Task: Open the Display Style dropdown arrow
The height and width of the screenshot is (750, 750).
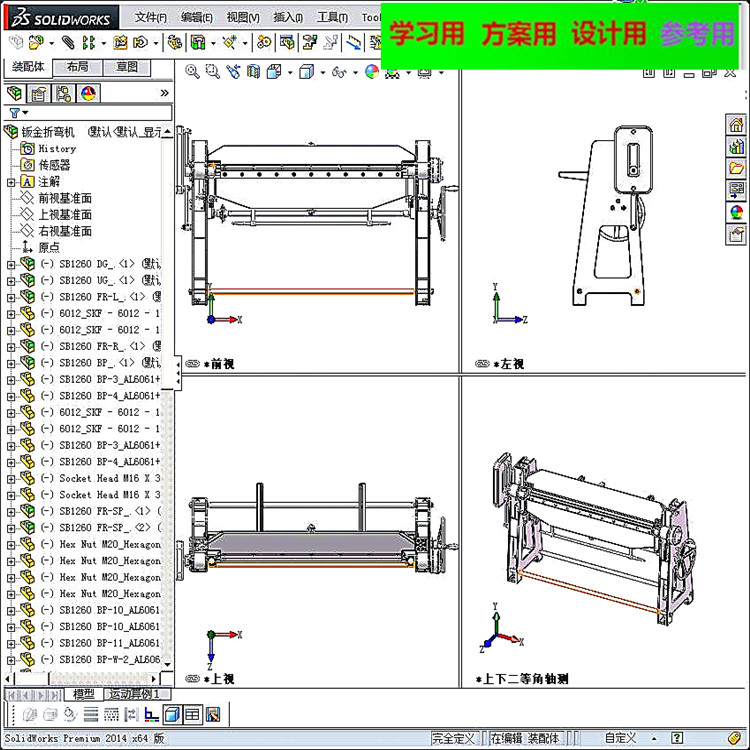Action: click(x=322, y=73)
